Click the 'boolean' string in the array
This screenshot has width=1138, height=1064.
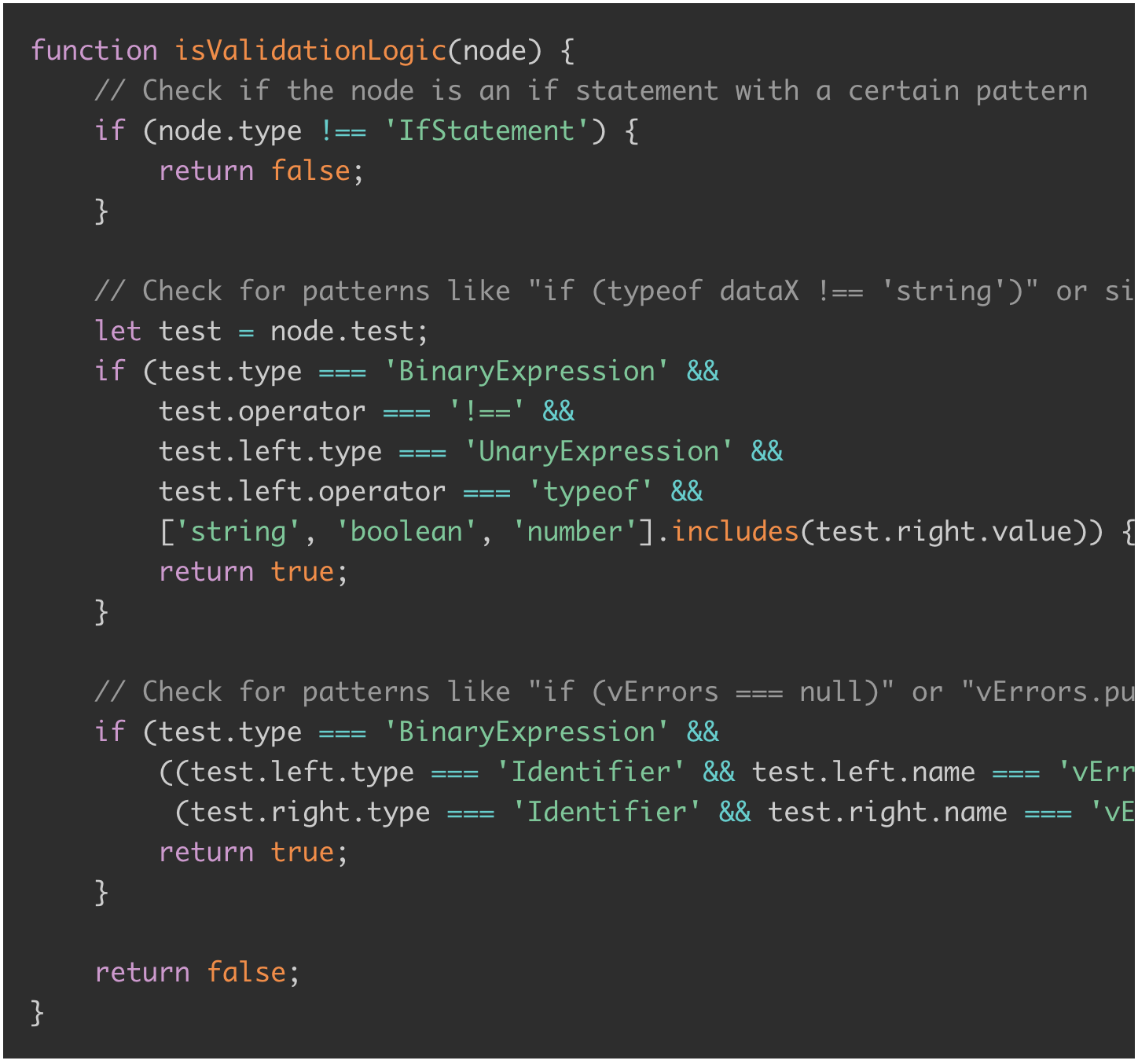click(406, 531)
